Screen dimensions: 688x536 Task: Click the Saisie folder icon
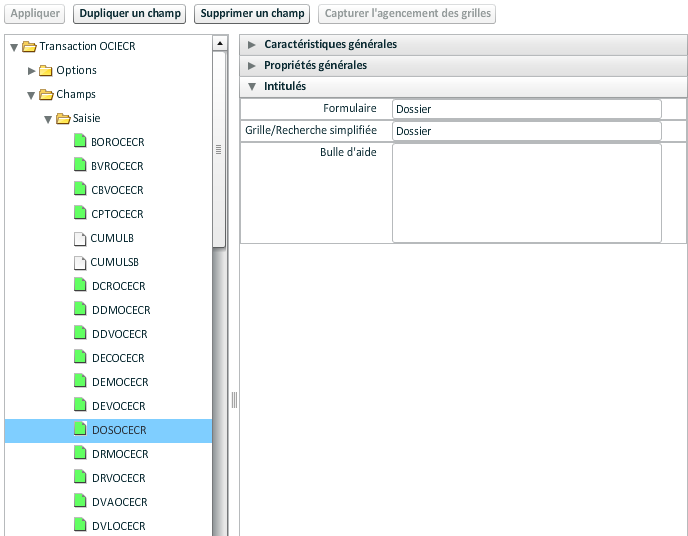pyautogui.click(x=63, y=118)
